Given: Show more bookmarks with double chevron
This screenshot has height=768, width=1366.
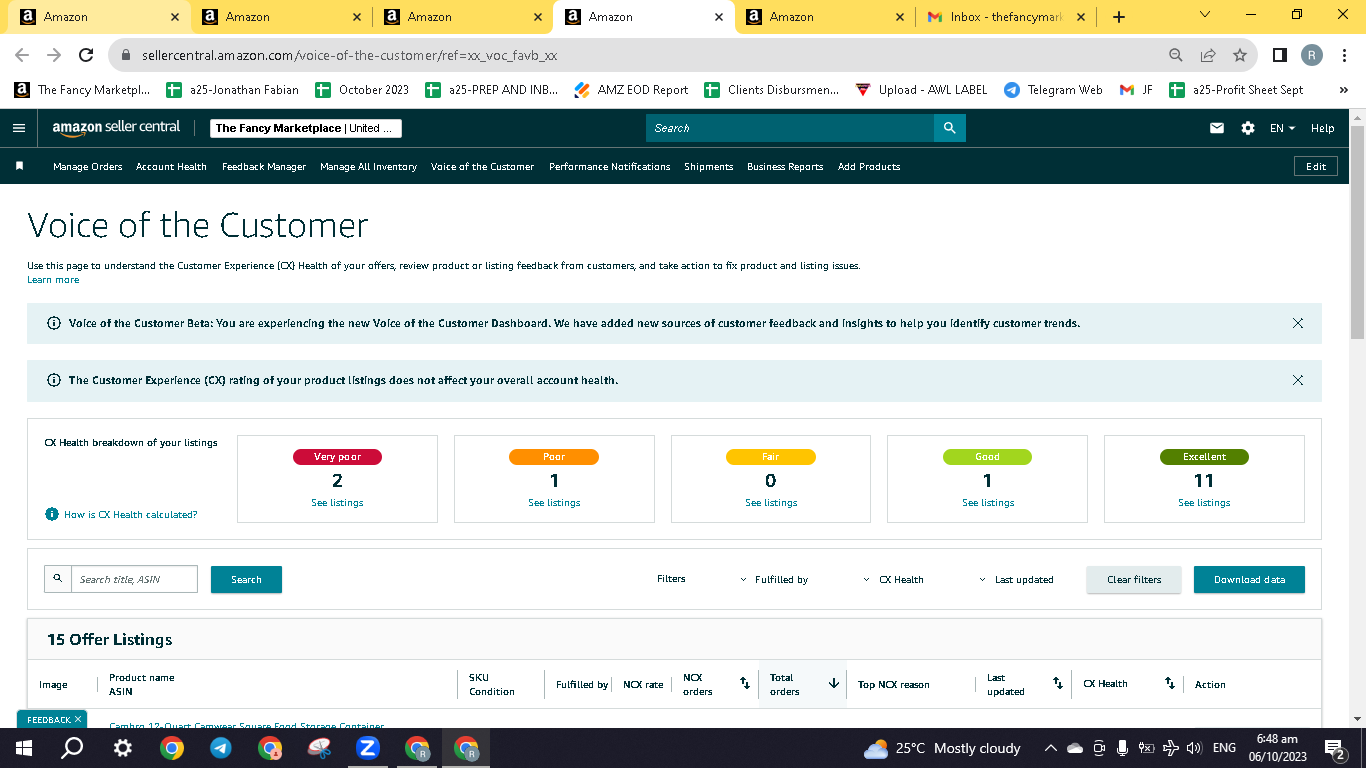Looking at the screenshot, I should coord(1344,90).
